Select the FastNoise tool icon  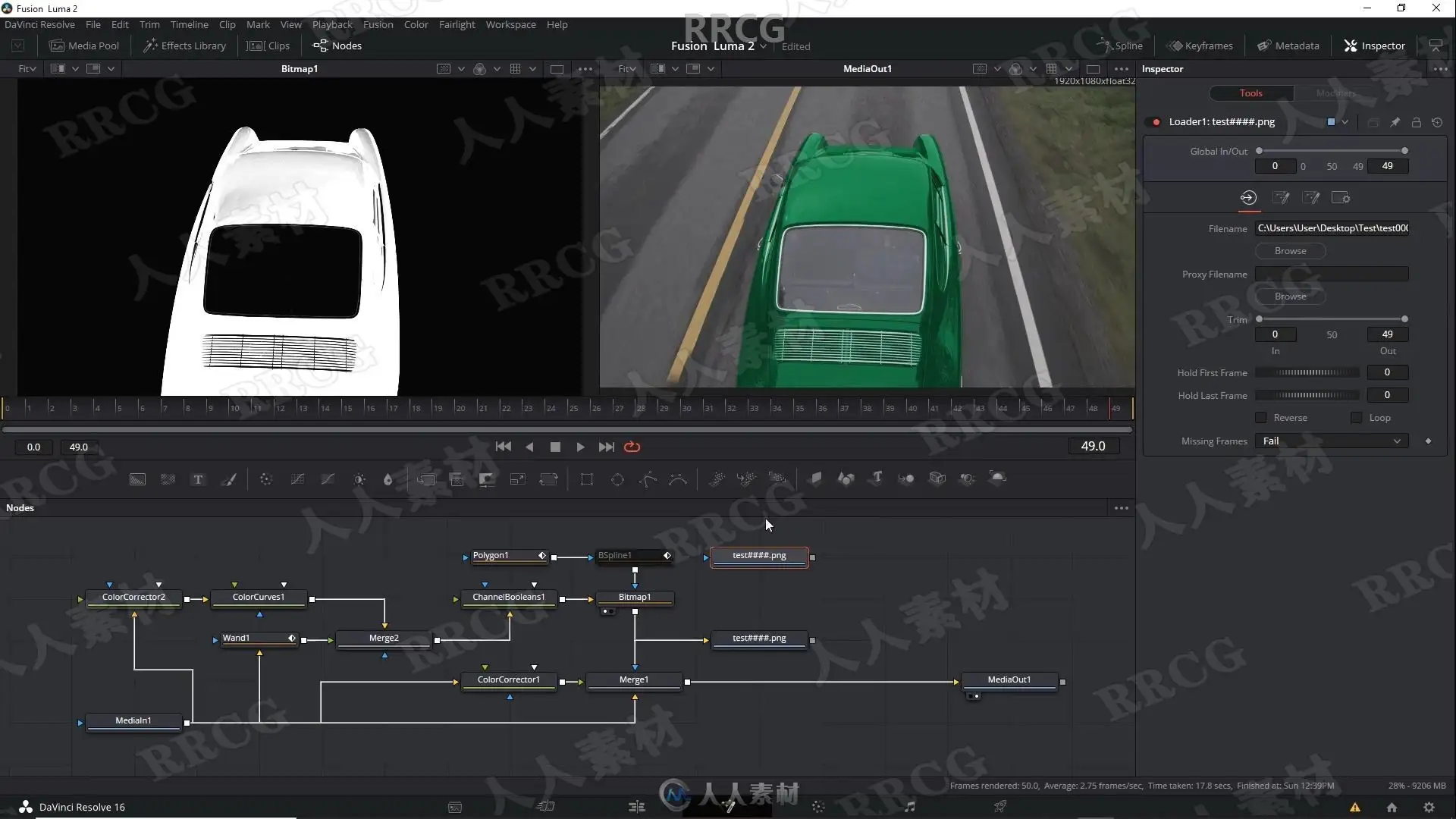[x=168, y=479]
